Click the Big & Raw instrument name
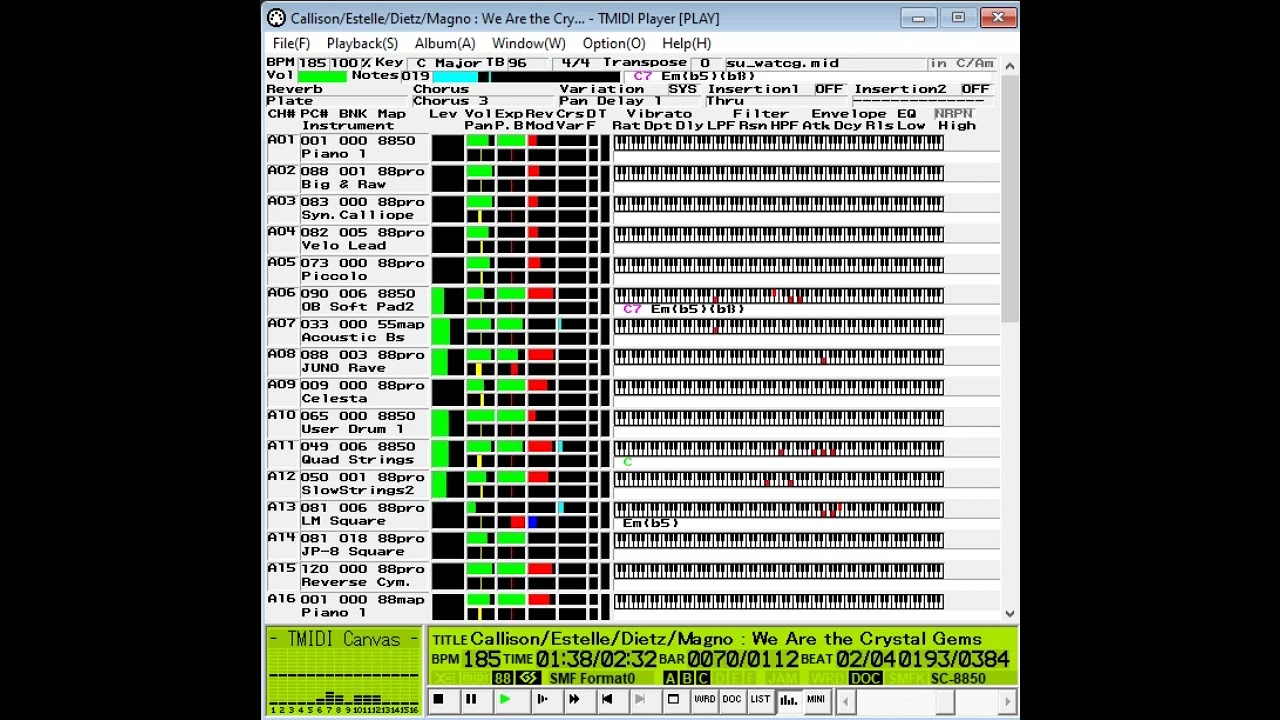Image resolution: width=1280 pixels, height=720 pixels. pyautogui.click(x=343, y=184)
